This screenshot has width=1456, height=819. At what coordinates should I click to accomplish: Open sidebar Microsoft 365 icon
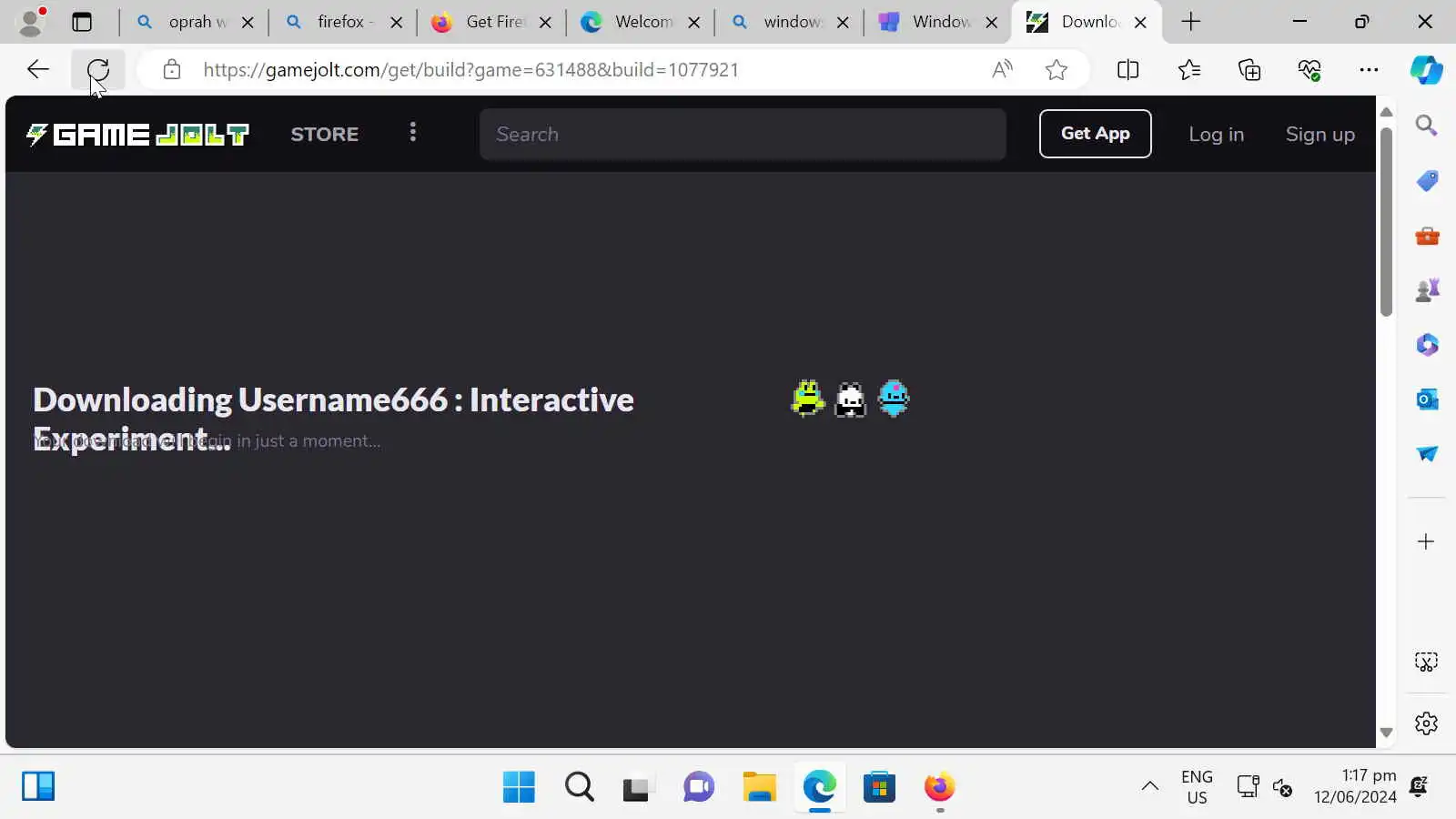click(1427, 345)
